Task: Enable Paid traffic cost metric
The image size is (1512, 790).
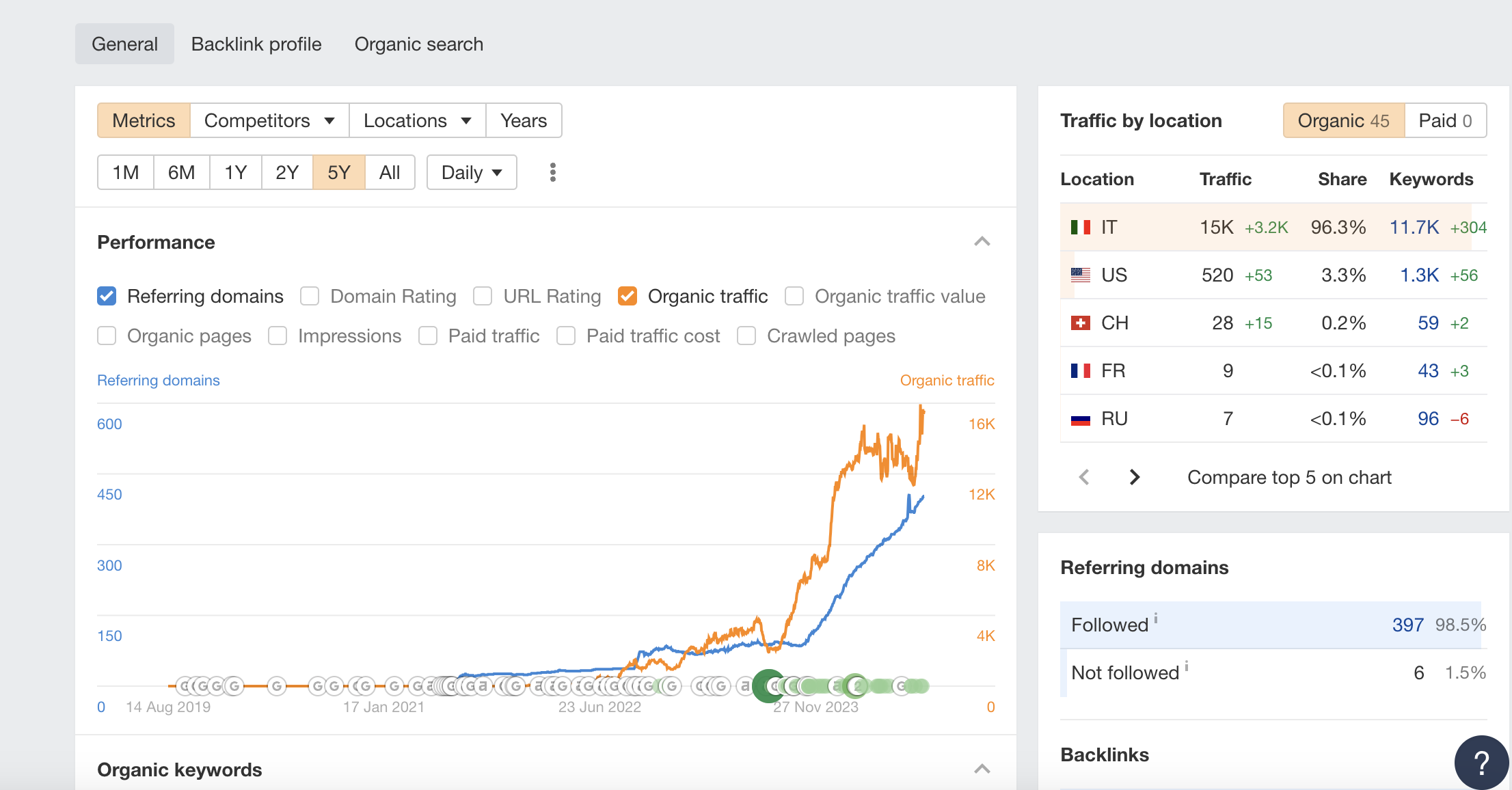Action: click(566, 336)
